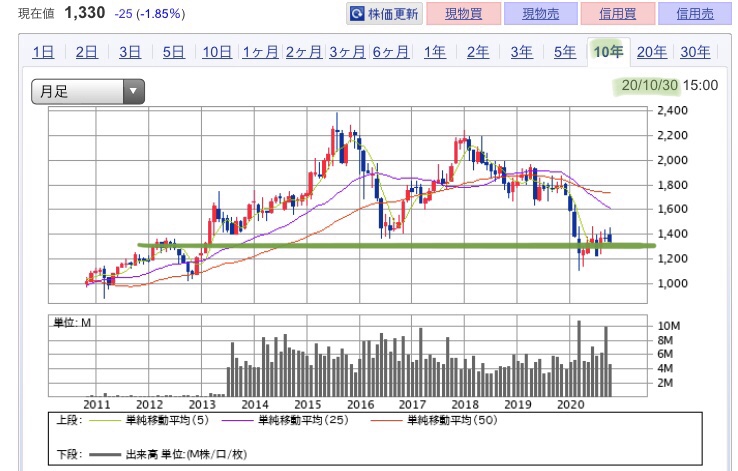Viewport: 738px width, 471px height.
Task: Click the 単純移動平均(25) legend entry
Action: [x=285, y=420]
